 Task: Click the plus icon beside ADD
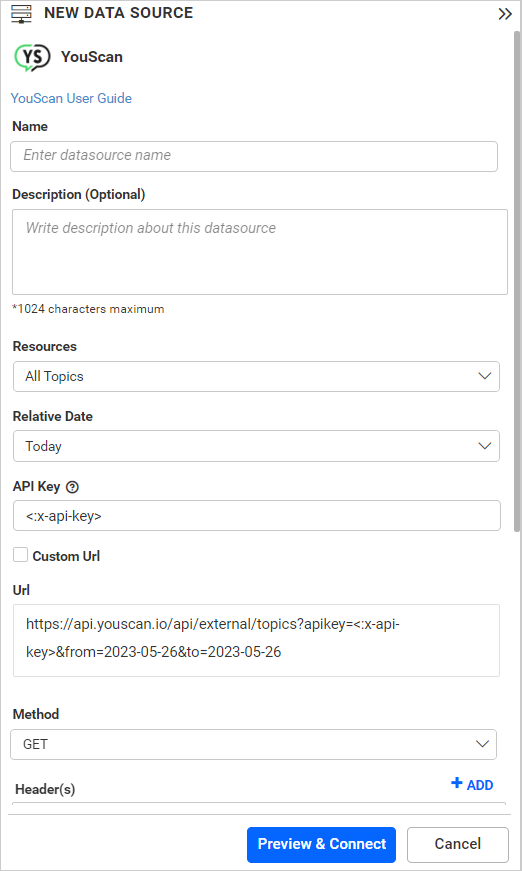point(456,783)
